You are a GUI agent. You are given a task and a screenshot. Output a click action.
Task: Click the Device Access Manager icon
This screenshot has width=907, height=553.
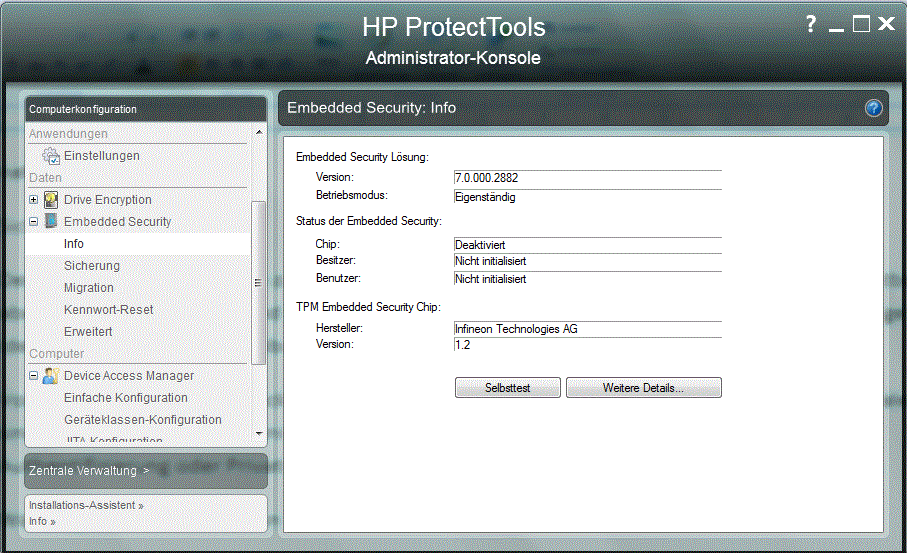tap(50, 375)
